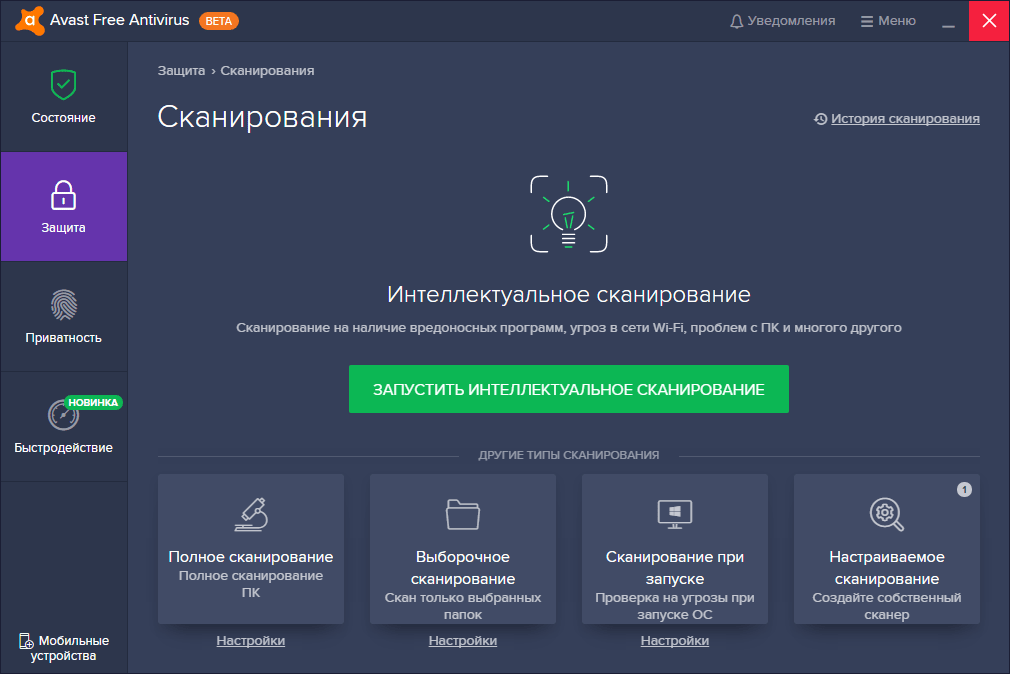Click the Создайте собственный сканер description
The image size is (1010, 674).
click(x=887, y=606)
